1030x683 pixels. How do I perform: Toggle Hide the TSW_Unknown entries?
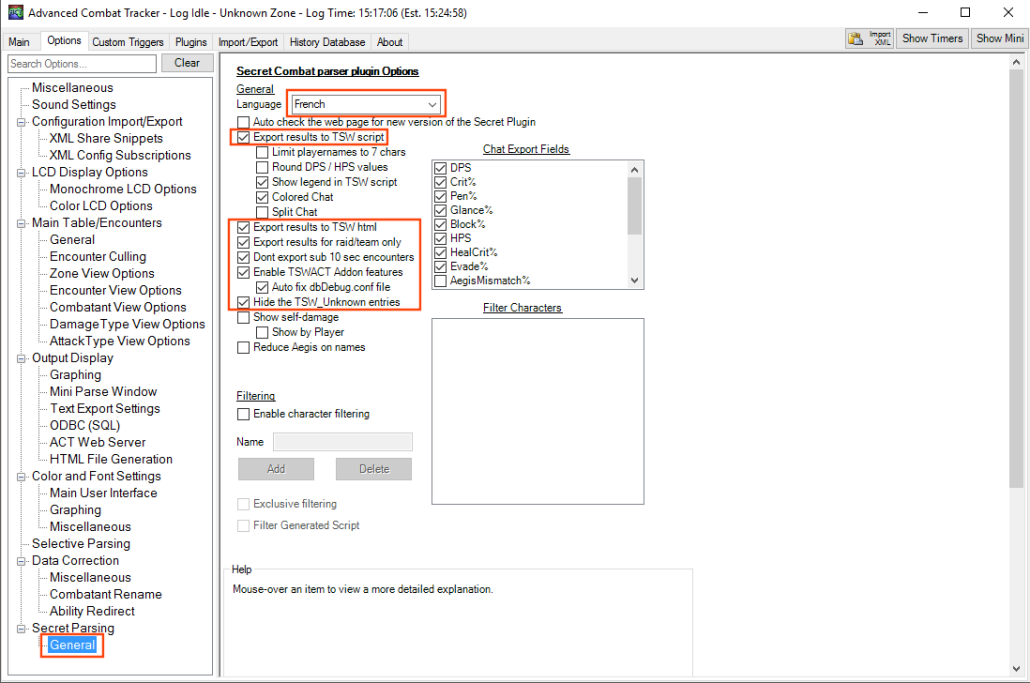coord(243,302)
